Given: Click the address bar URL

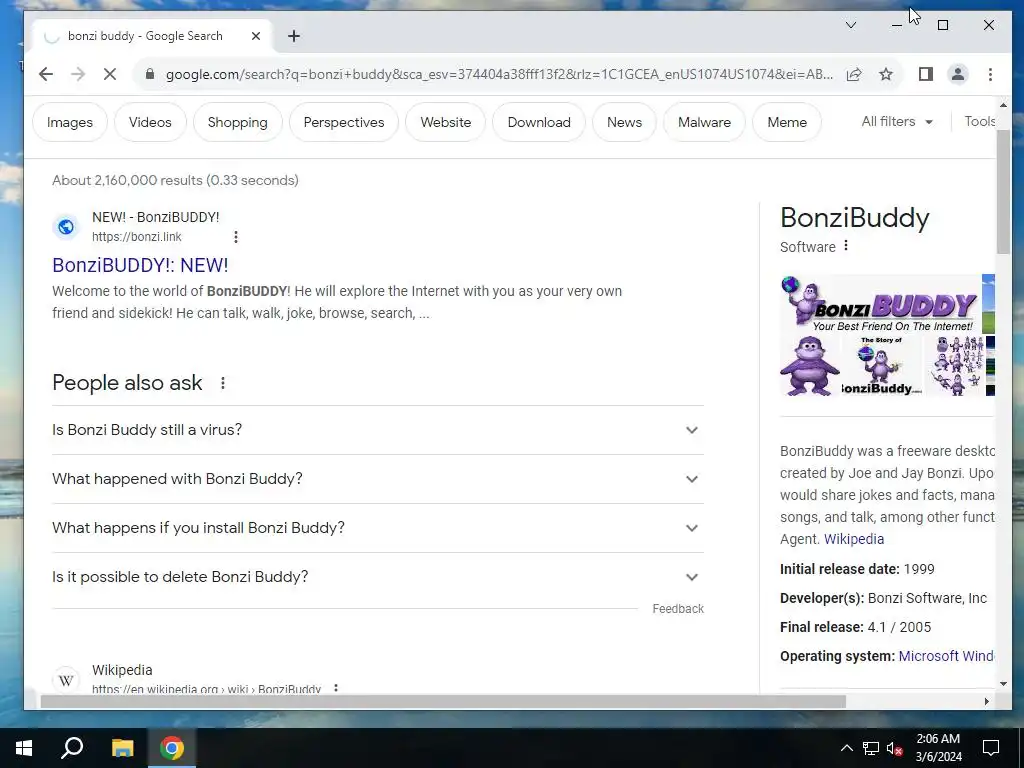Looking at the screenshot, I should click(499, 74).
